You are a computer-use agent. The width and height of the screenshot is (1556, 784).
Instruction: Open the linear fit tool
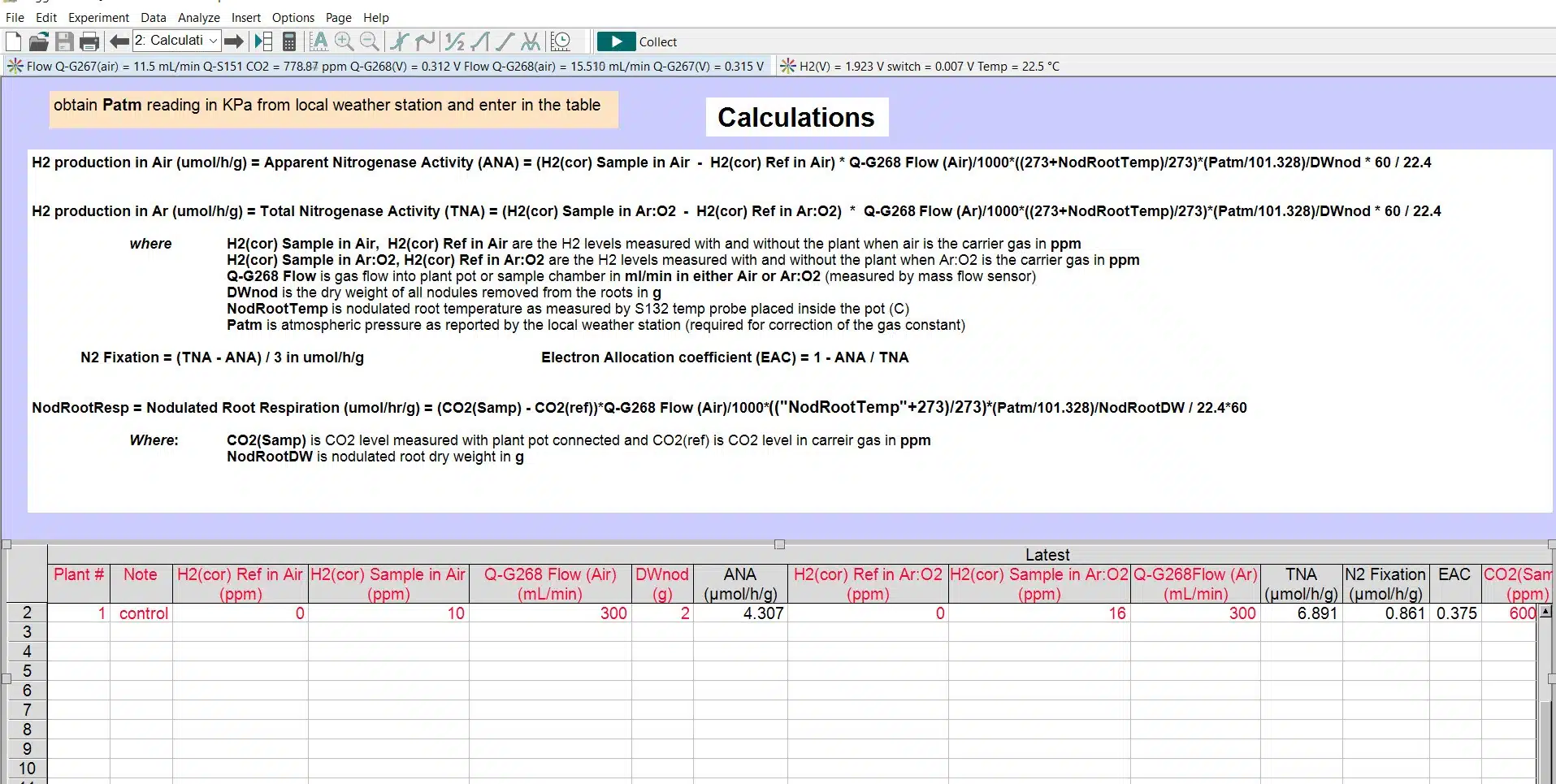point(505,41)
